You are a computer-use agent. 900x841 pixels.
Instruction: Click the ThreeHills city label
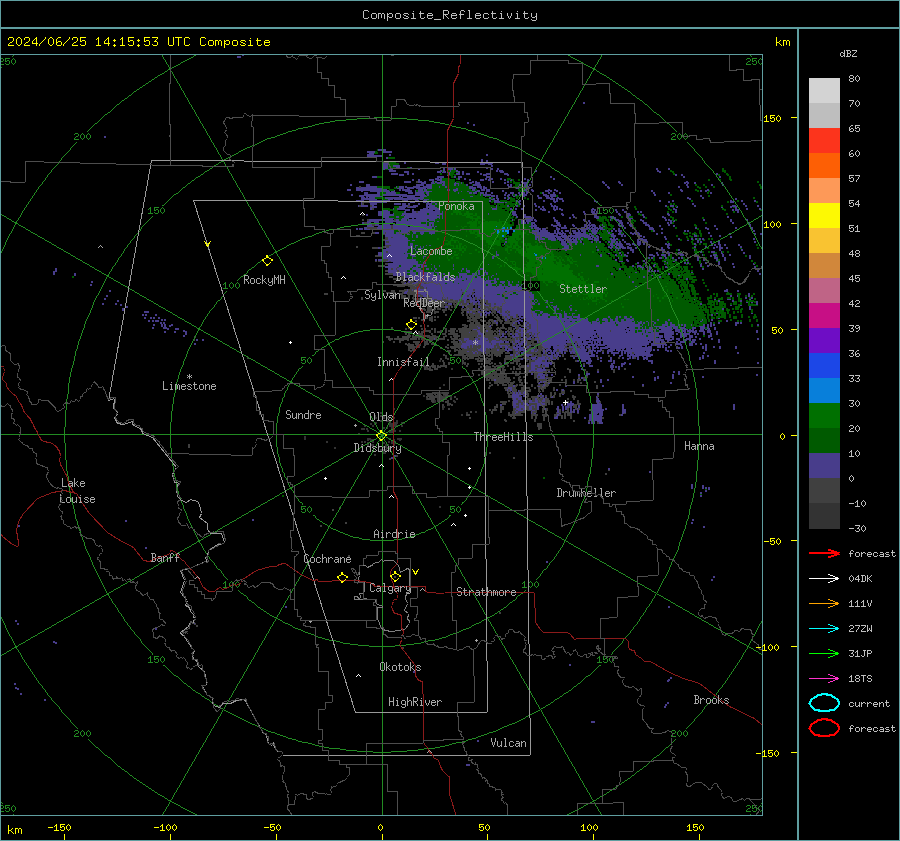point(503,437)
